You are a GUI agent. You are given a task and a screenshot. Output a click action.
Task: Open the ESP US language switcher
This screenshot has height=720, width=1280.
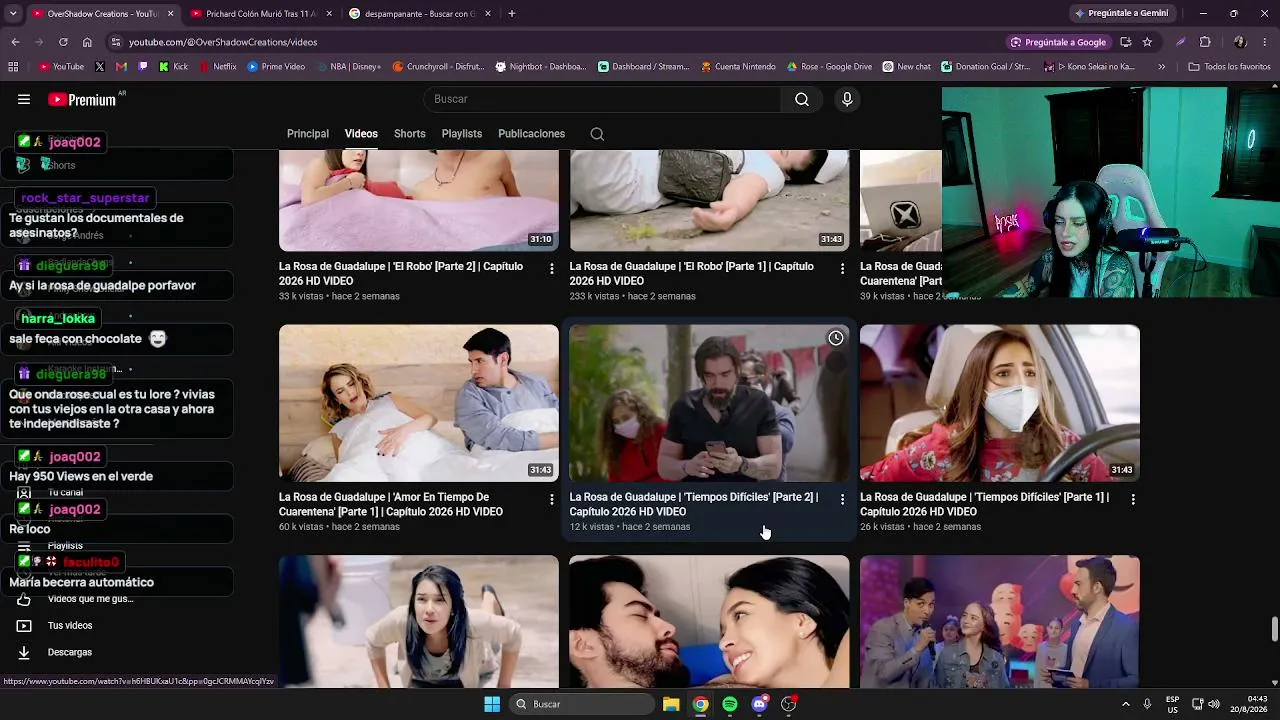click(1172, 704)
